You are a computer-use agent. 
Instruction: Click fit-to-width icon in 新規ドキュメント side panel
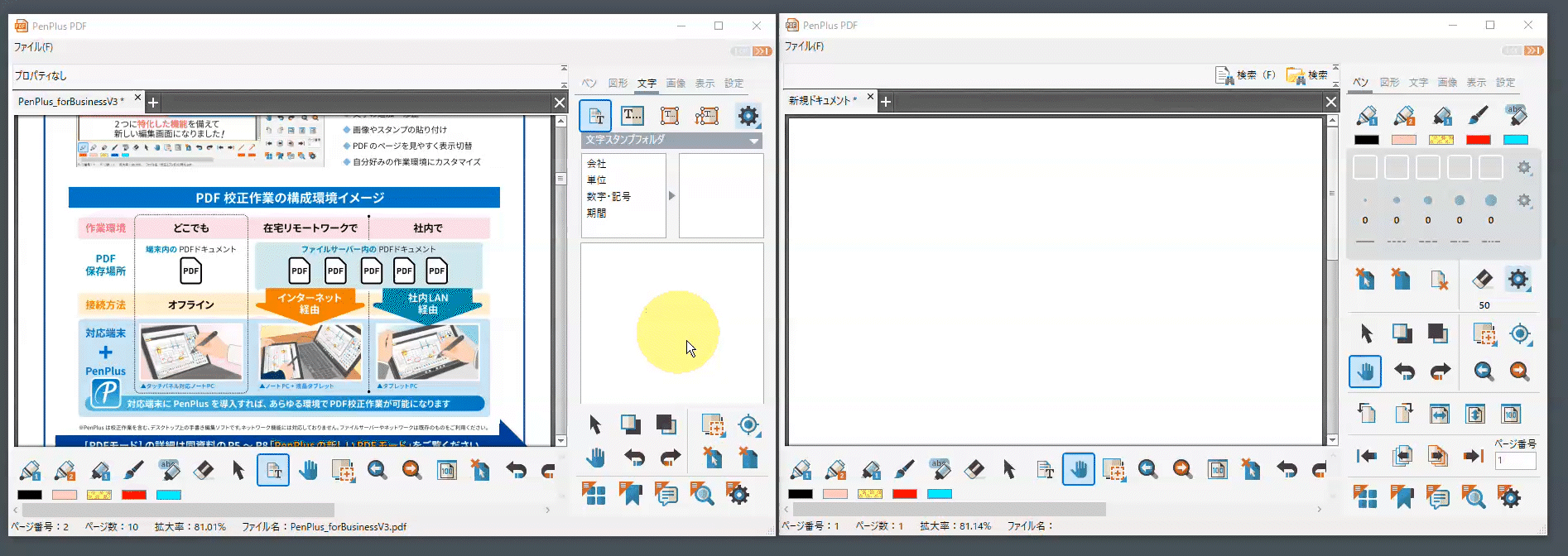1439,414
